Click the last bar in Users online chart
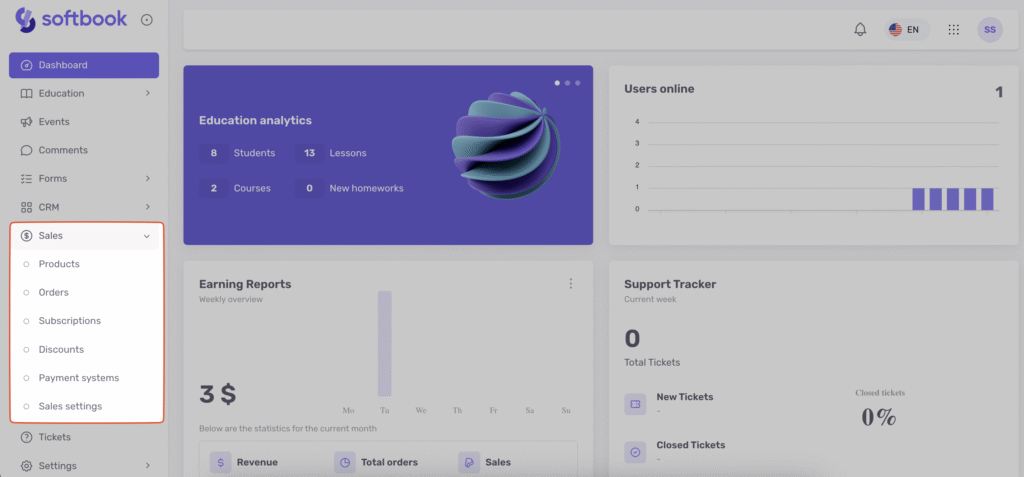Viewport: 1024px width, 477px height. click(x=987, y=199)
